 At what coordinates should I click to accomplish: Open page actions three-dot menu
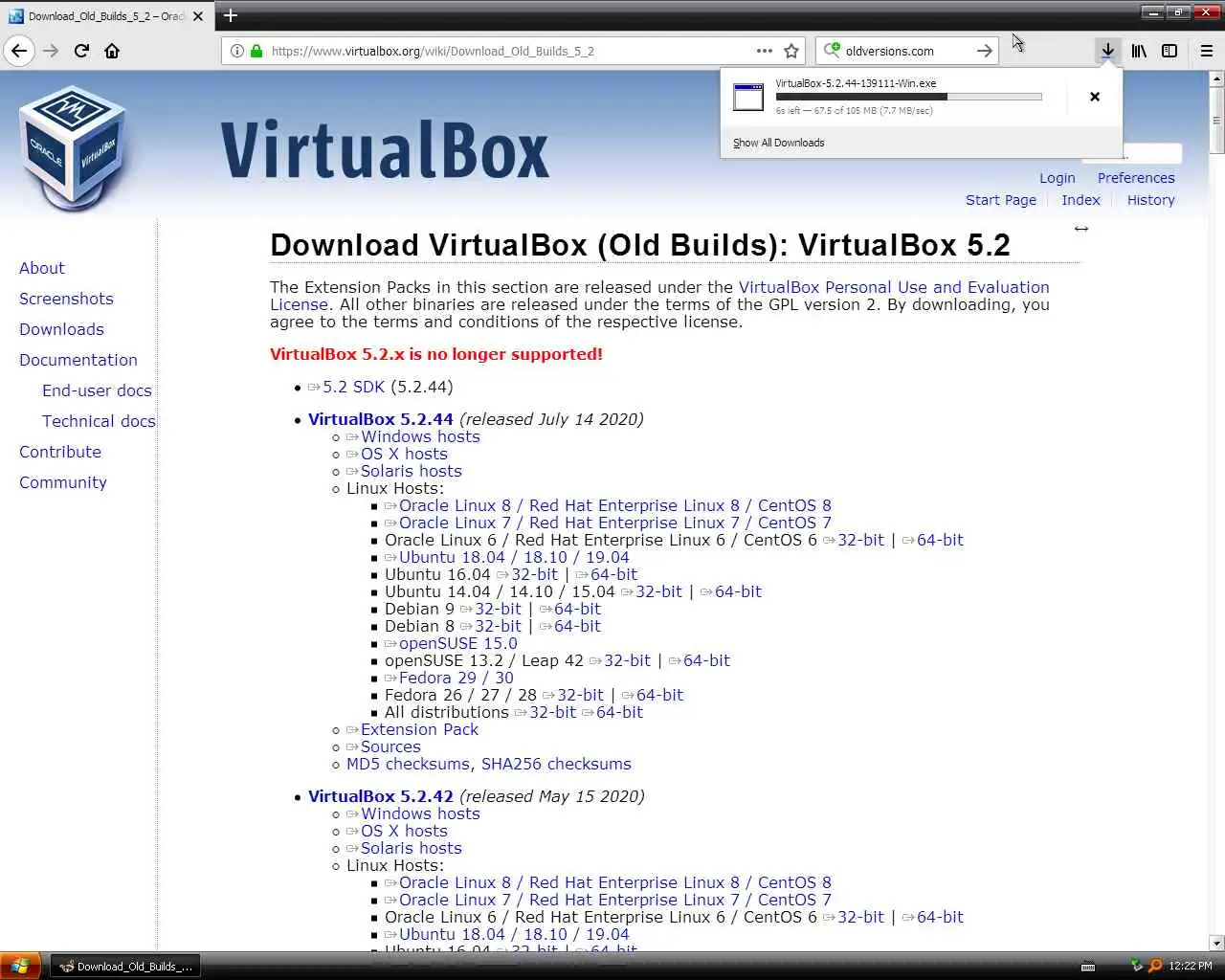tap(764, 51)
